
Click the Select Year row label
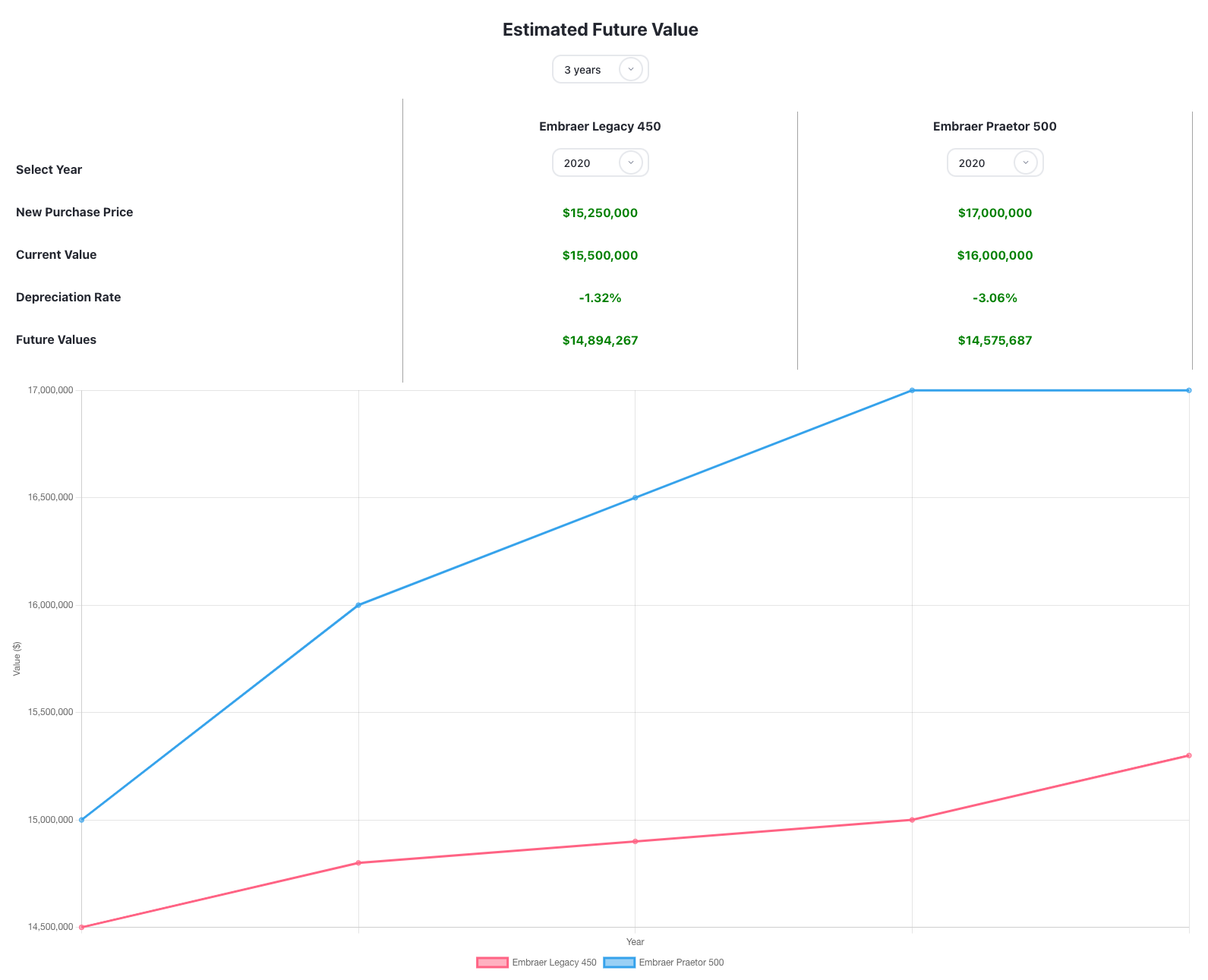click(x=49, y=169)
